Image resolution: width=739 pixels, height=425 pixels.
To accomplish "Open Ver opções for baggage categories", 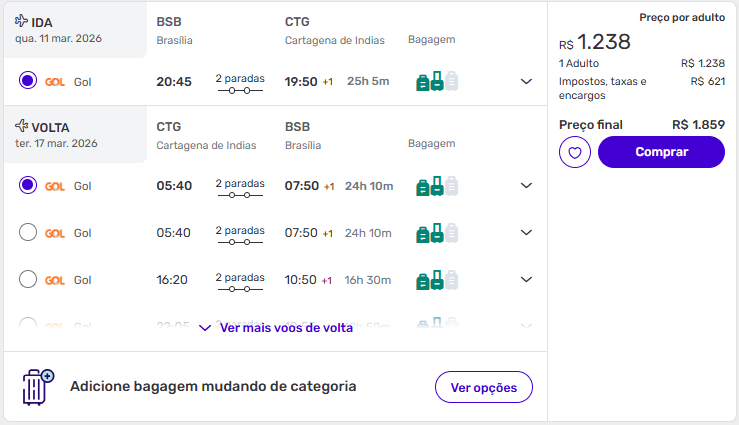I will 483,387.
